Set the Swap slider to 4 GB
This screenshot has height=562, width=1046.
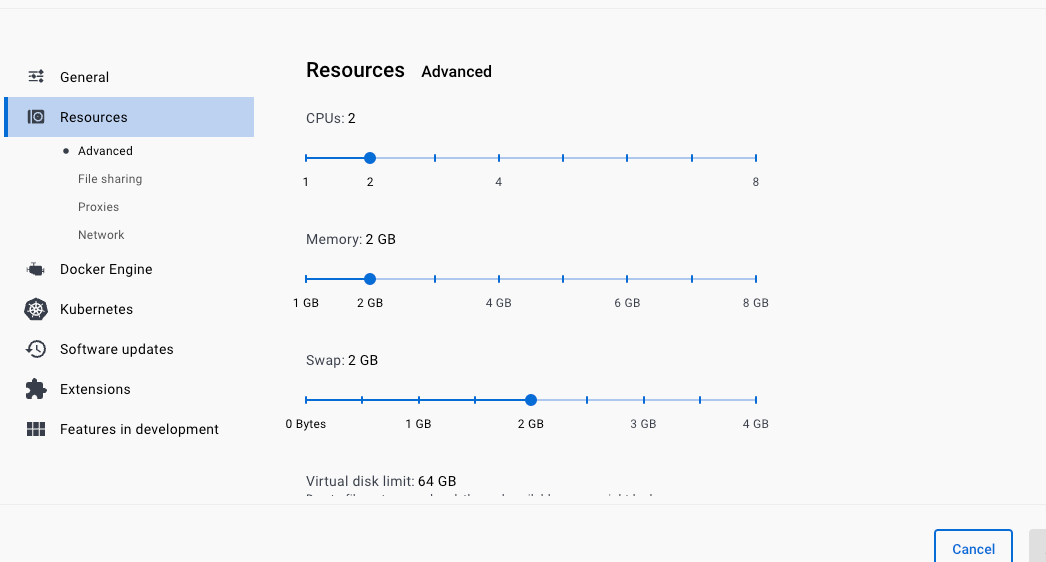[x=756, y=400]
